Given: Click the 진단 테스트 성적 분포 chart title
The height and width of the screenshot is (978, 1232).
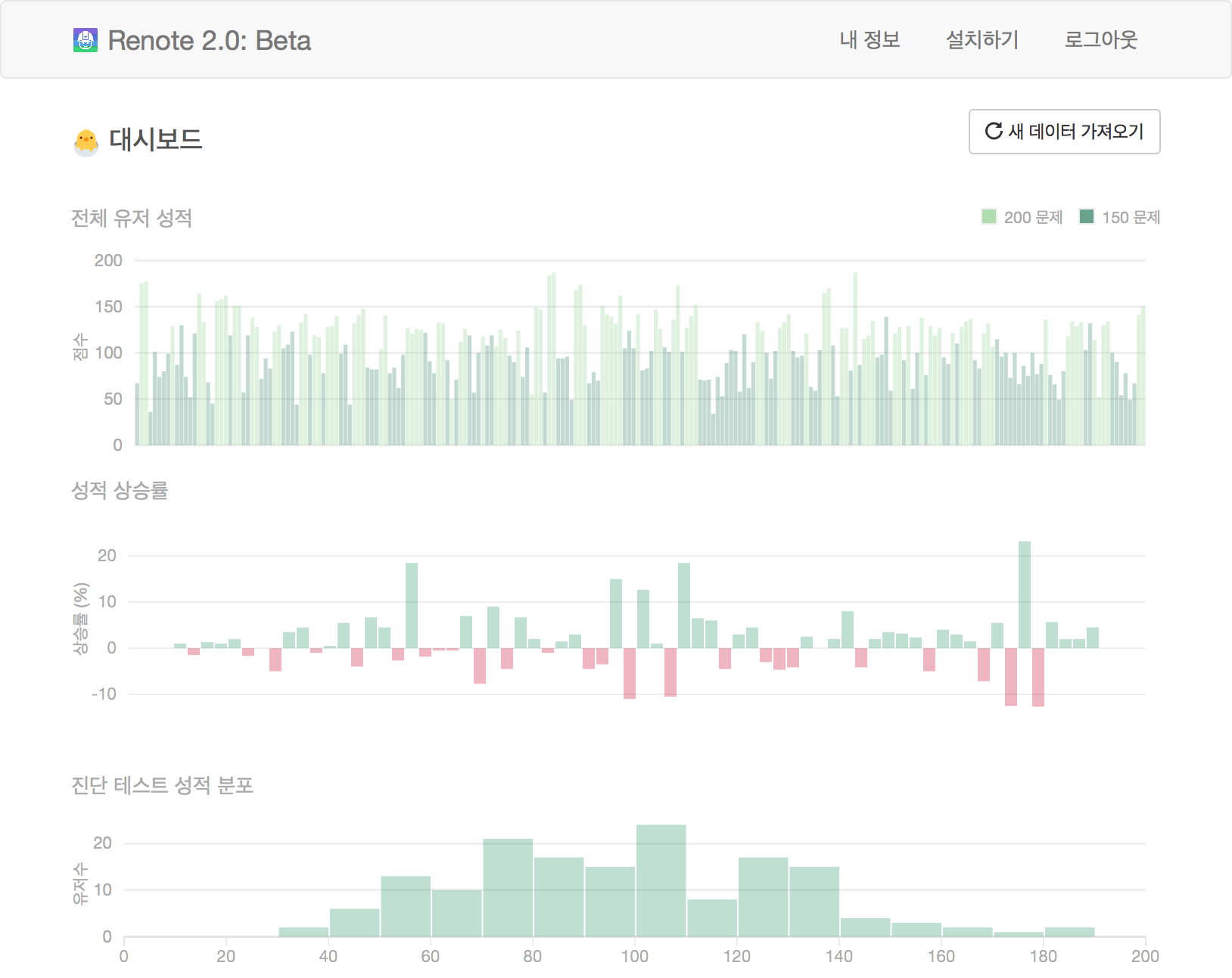Looking at the screenshot, I should coord(162,785).
